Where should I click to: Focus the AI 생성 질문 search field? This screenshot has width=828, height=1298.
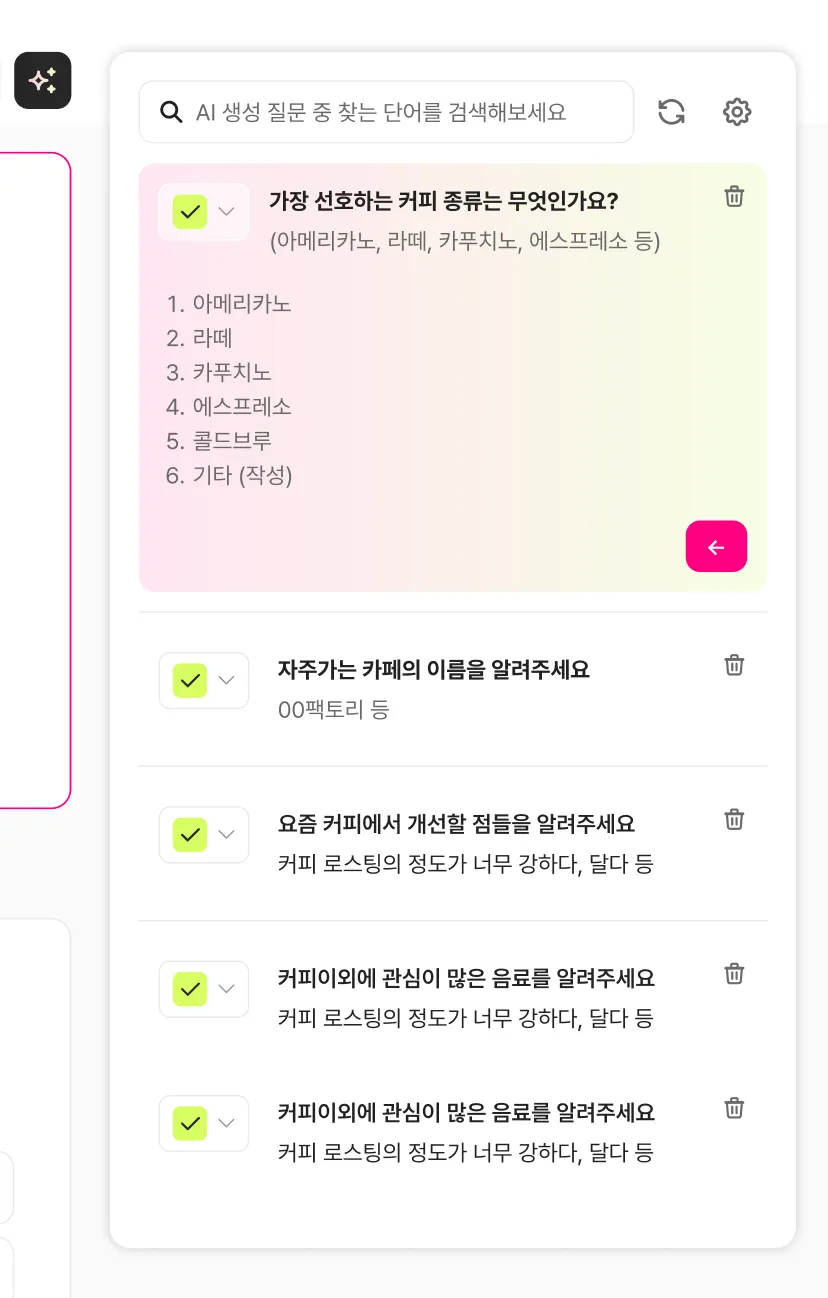386,112
